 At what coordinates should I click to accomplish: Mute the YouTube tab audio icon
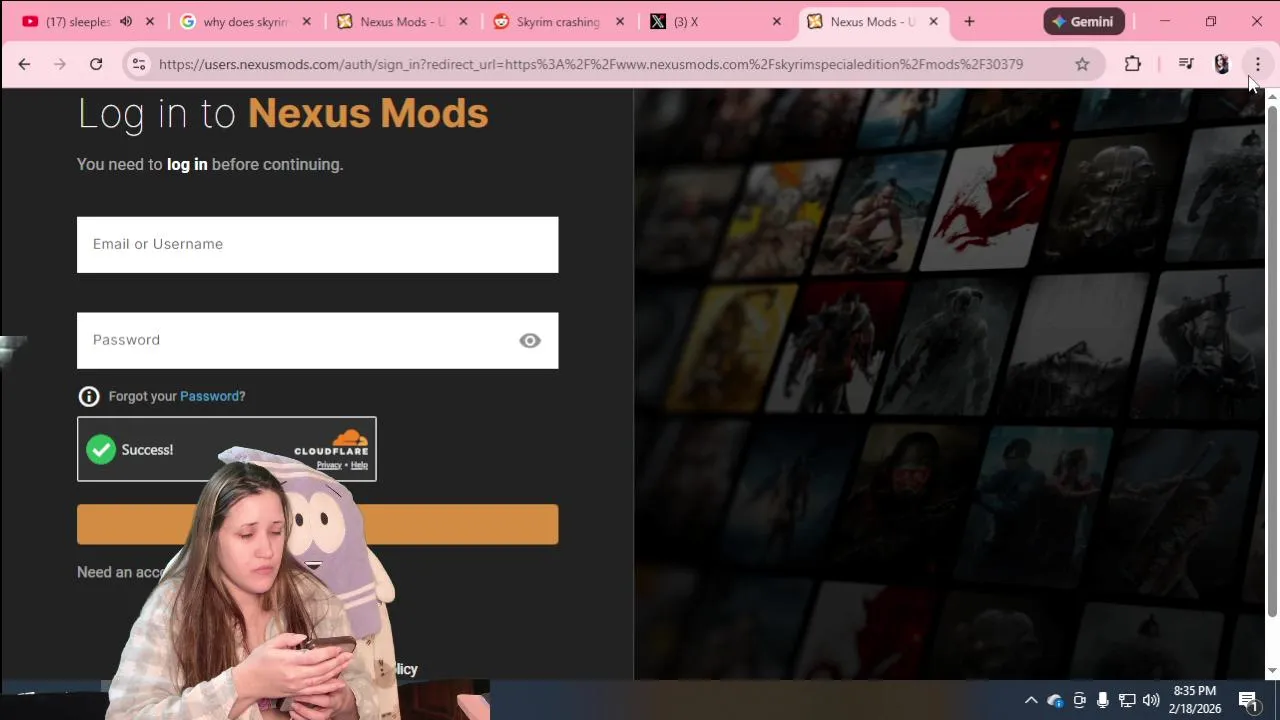pos(126,21)
